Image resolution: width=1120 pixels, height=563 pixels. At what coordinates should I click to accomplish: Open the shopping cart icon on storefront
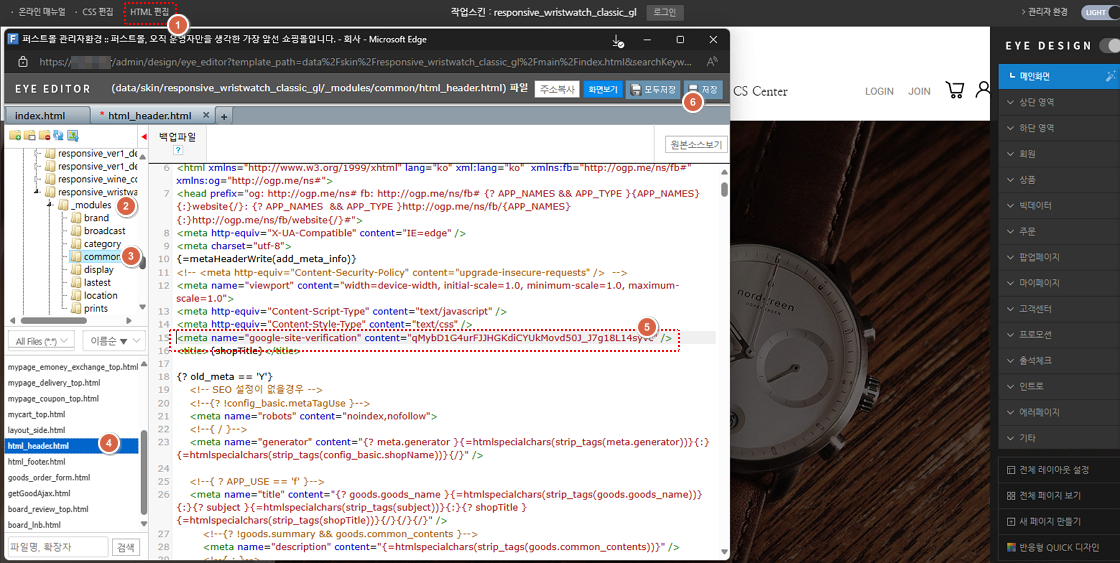[955, 90]
